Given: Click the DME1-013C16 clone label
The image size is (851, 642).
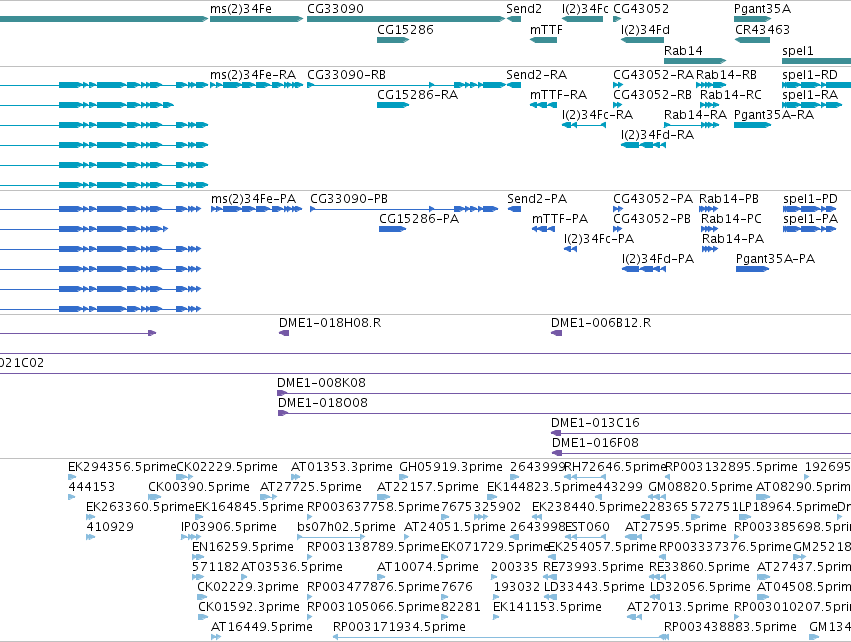Looking at the screenshot, I should click(595, 422).
